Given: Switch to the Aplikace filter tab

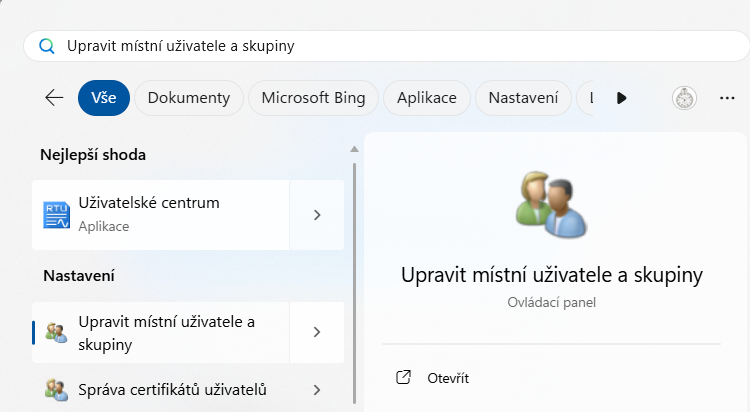Looking at the screenshot, I should [427, 98].
